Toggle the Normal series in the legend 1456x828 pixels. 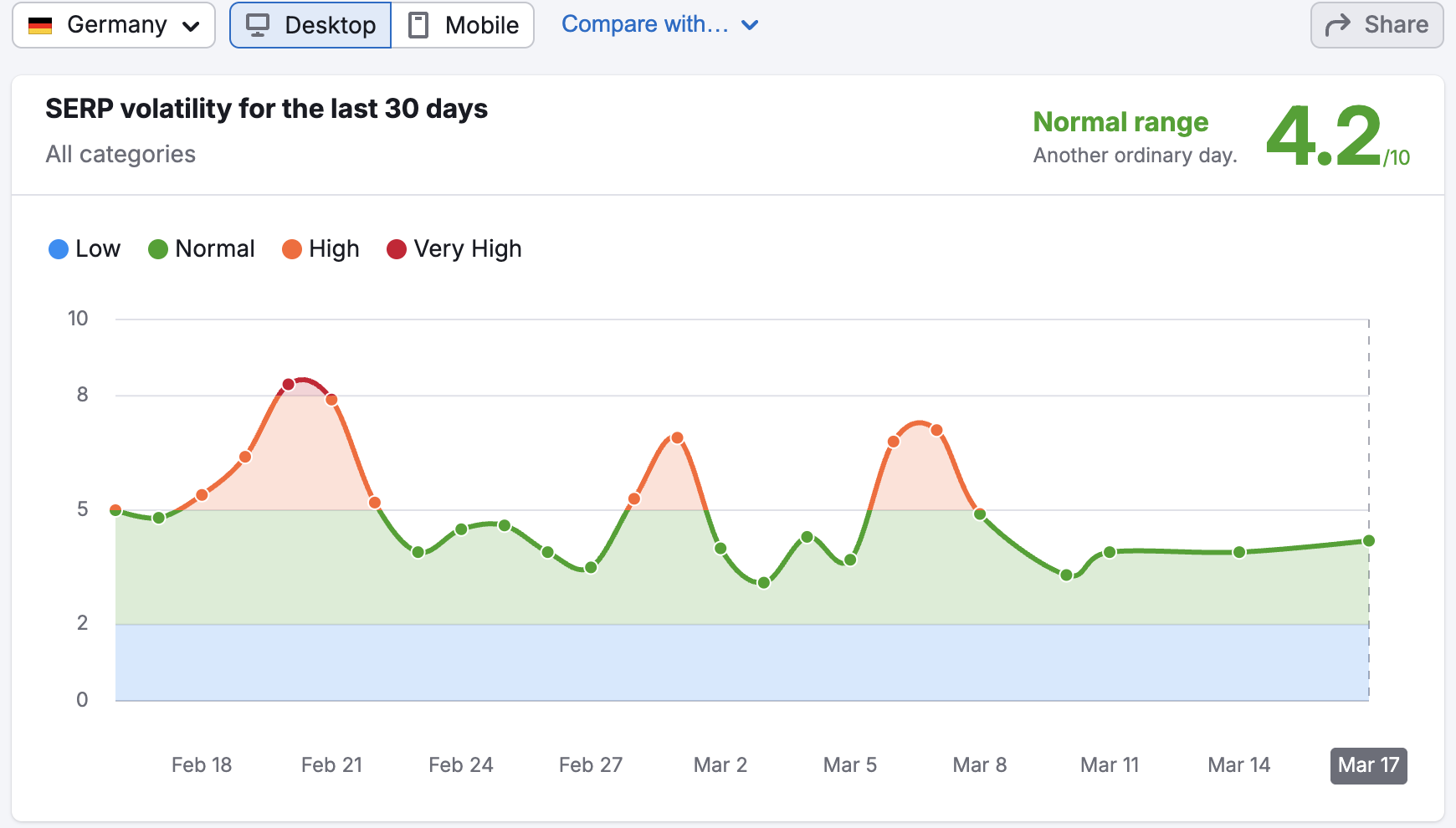pos(202,248)
